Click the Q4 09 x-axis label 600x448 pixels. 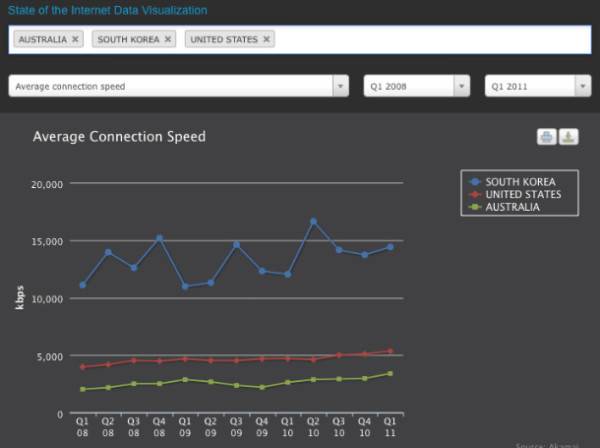coord(262,427)
